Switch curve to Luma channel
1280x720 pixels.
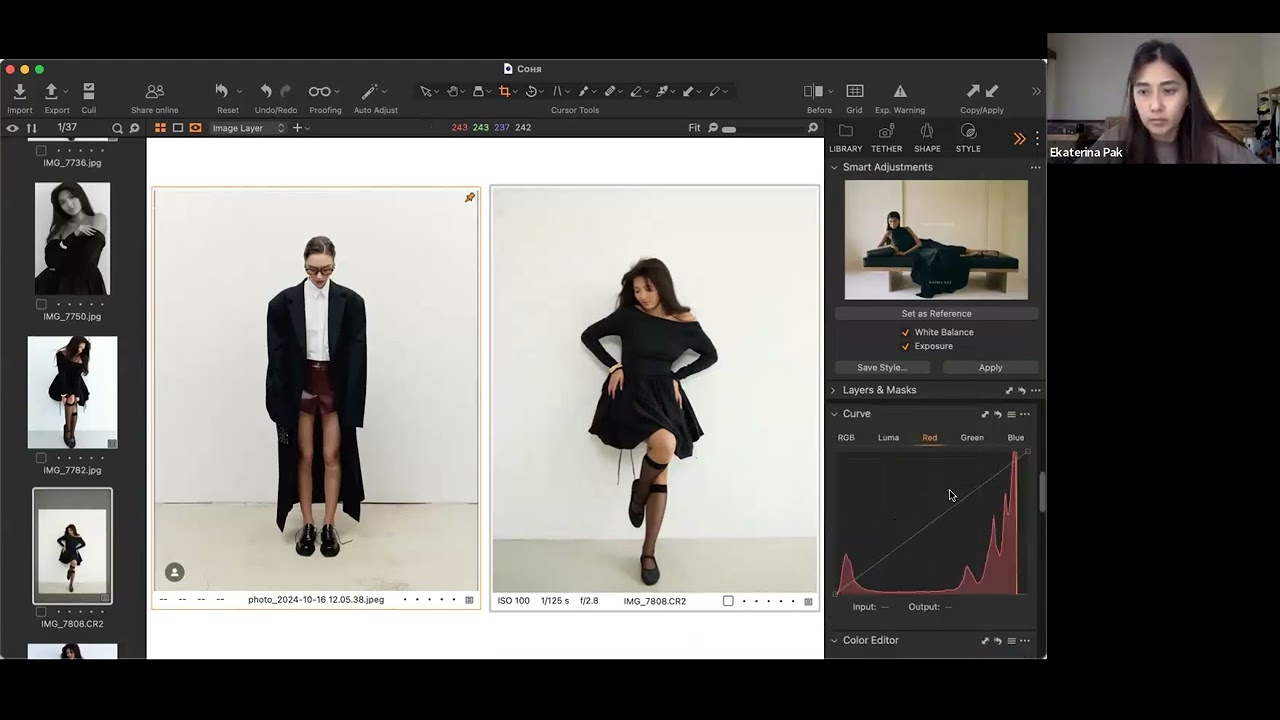[888, 437]
